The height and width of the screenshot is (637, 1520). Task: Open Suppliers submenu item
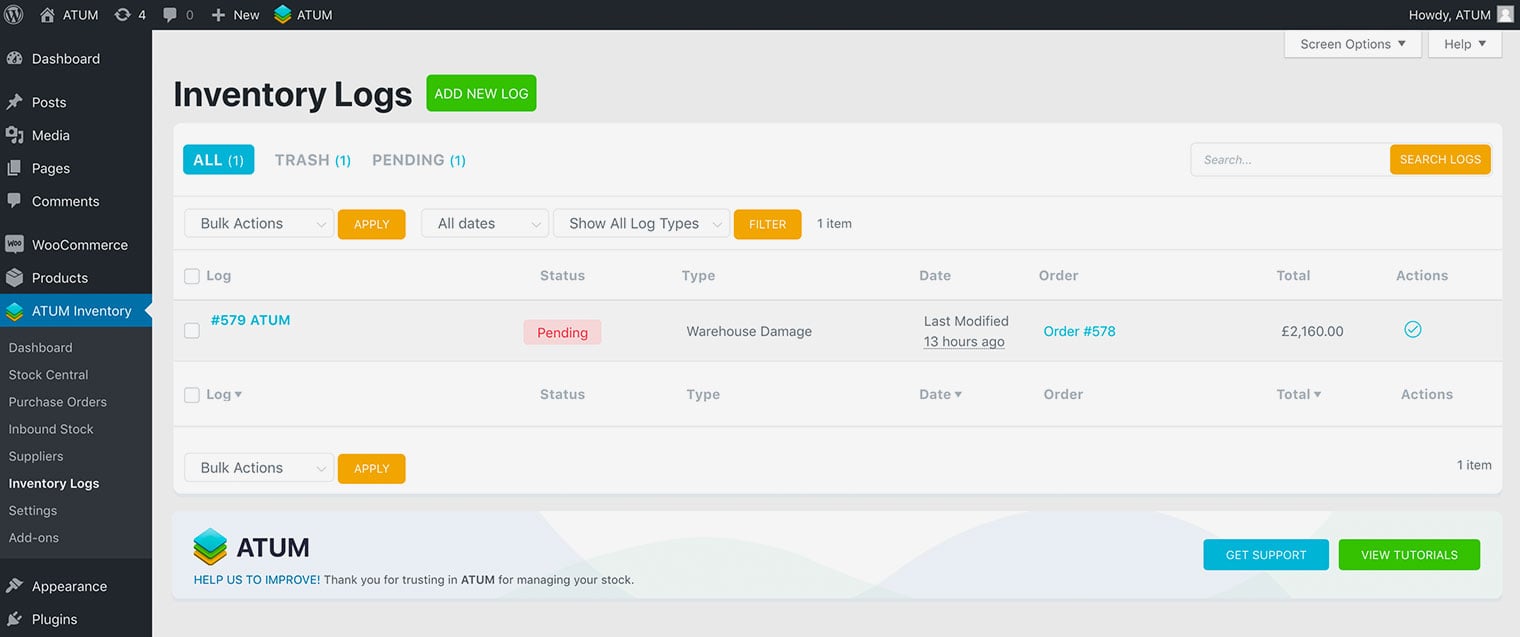click(x=36, y=456)
